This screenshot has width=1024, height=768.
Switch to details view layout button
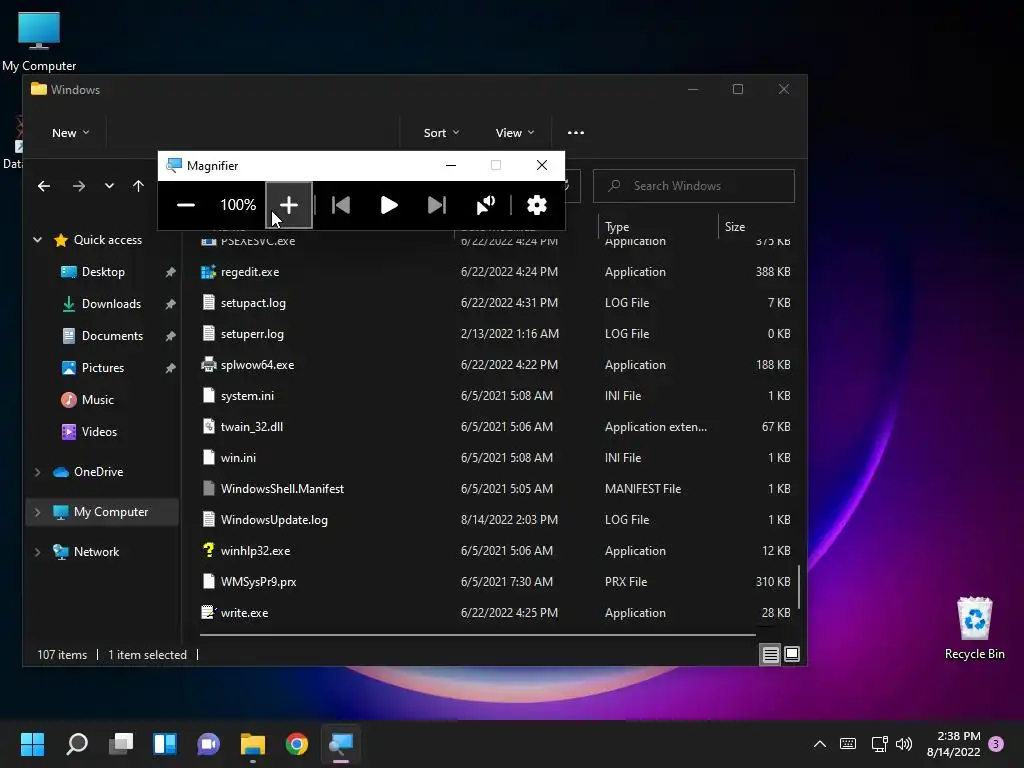point(771,654)
